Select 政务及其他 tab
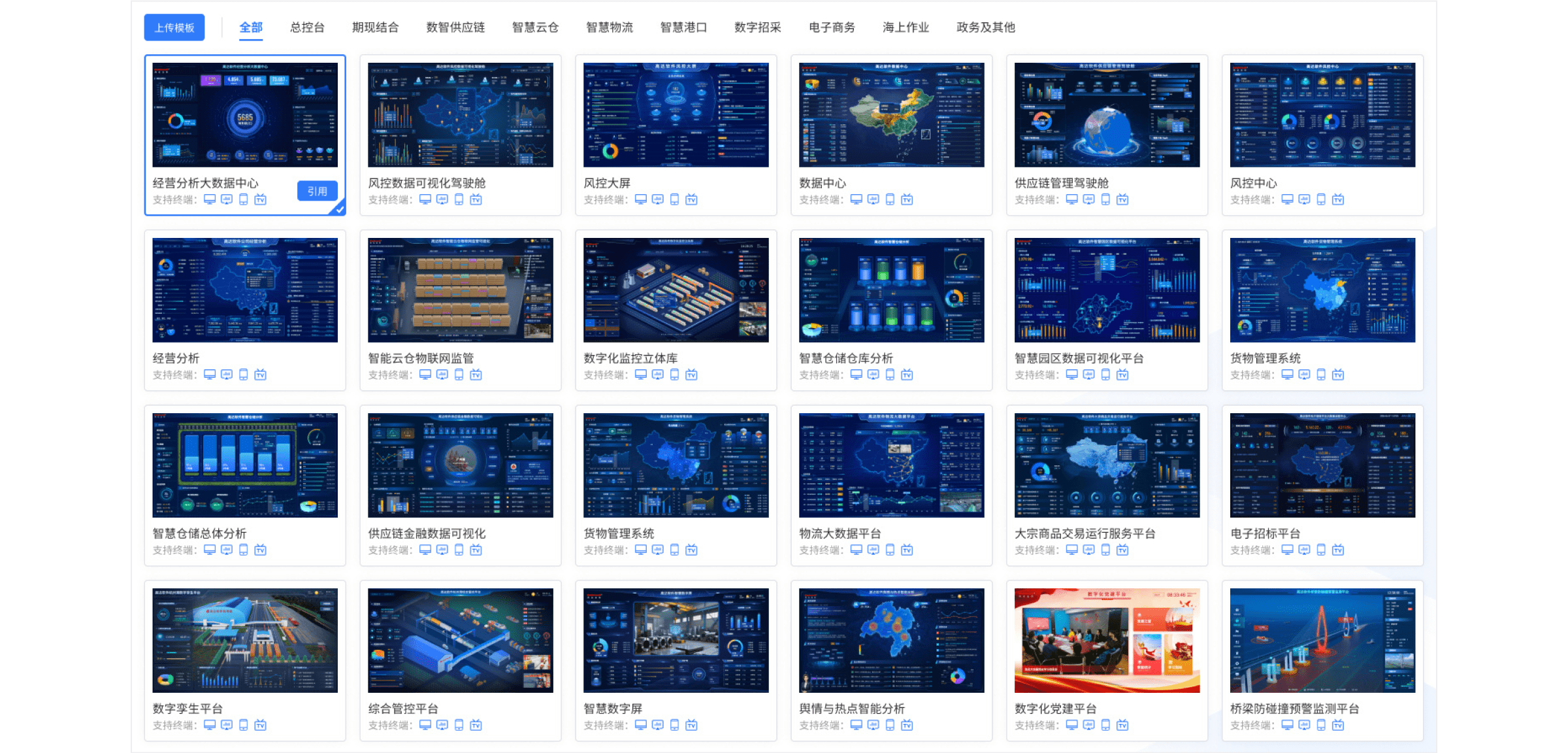This screenshot has width=1568, height=753. [x=985, y=27]
